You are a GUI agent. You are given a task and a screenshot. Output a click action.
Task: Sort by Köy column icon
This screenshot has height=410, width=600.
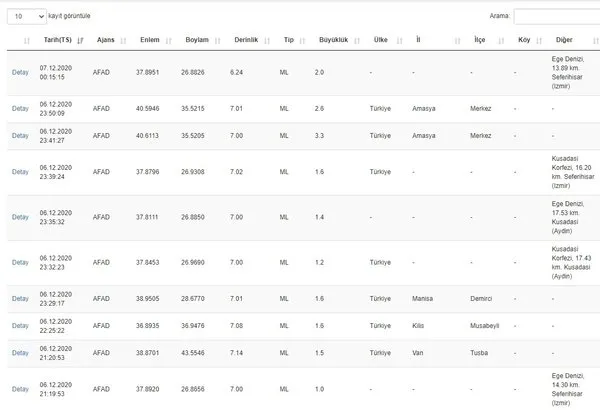539,39
